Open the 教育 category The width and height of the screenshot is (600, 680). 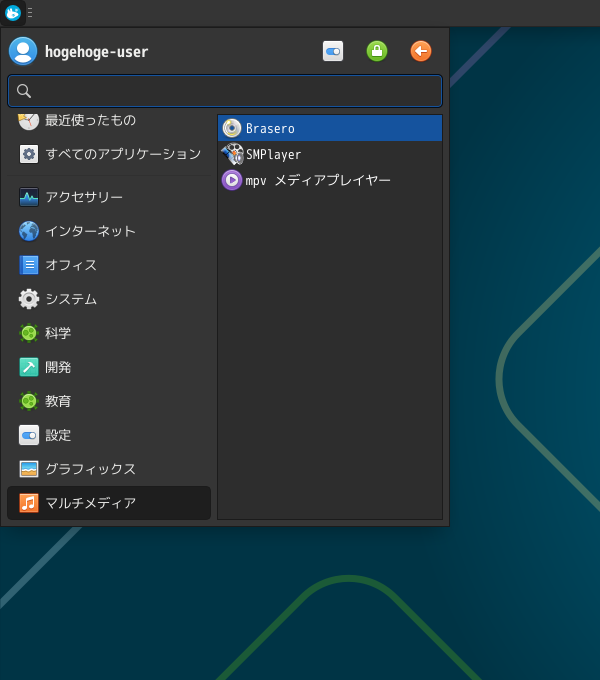click(x=109, y=401)
